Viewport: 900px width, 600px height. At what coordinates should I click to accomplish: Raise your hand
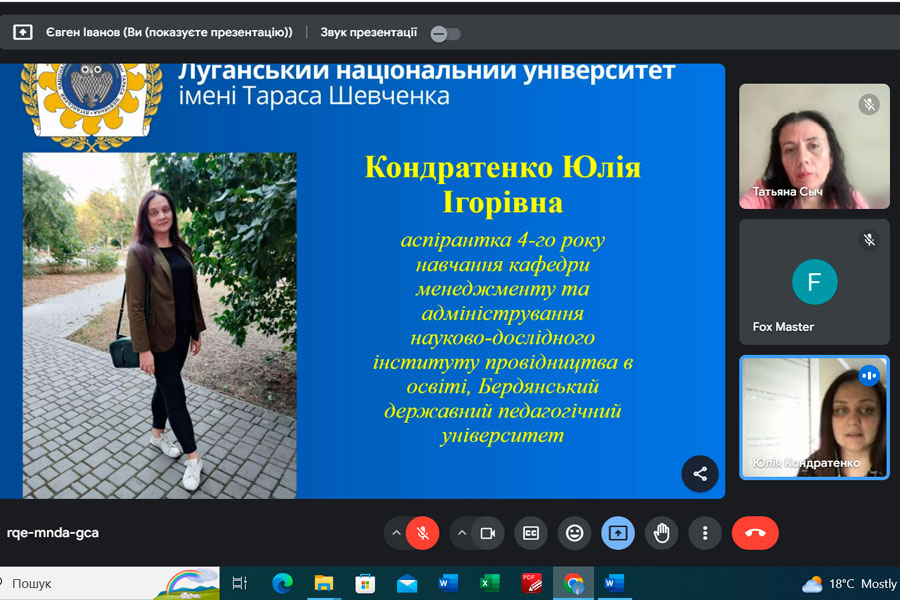(661, 533)
